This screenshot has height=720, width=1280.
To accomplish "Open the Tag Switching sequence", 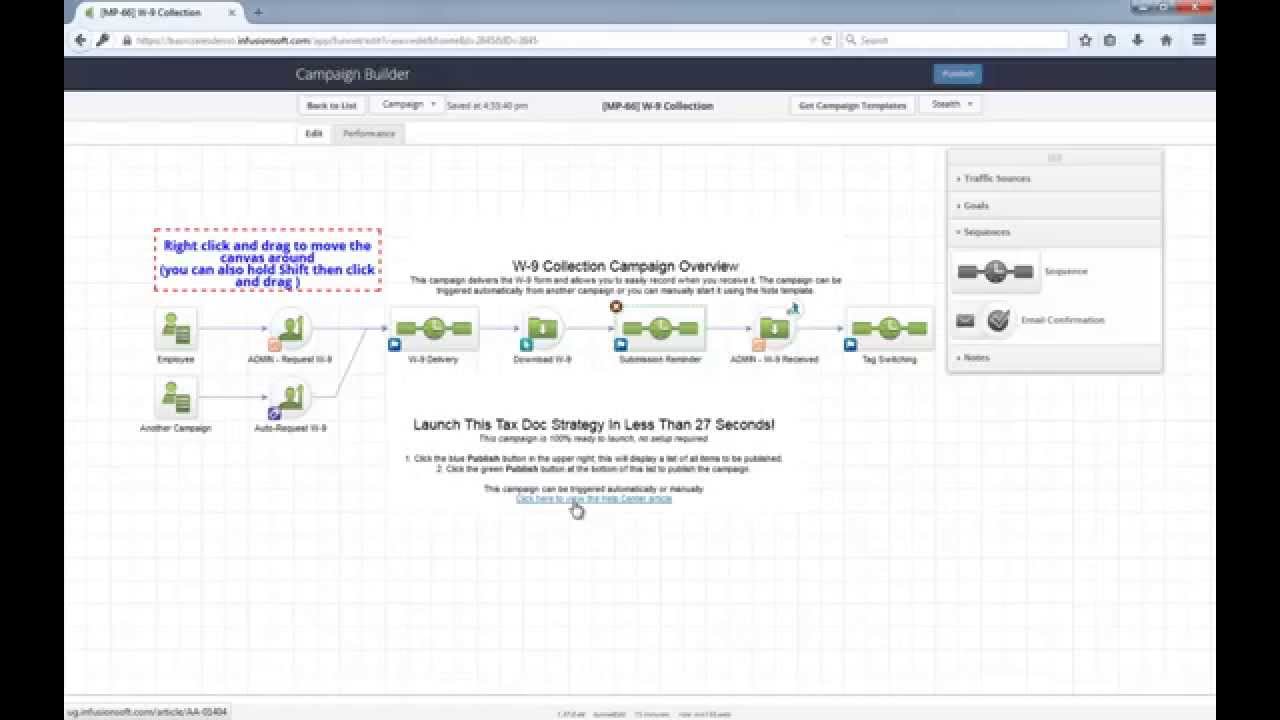I will [x=889, y=328].
